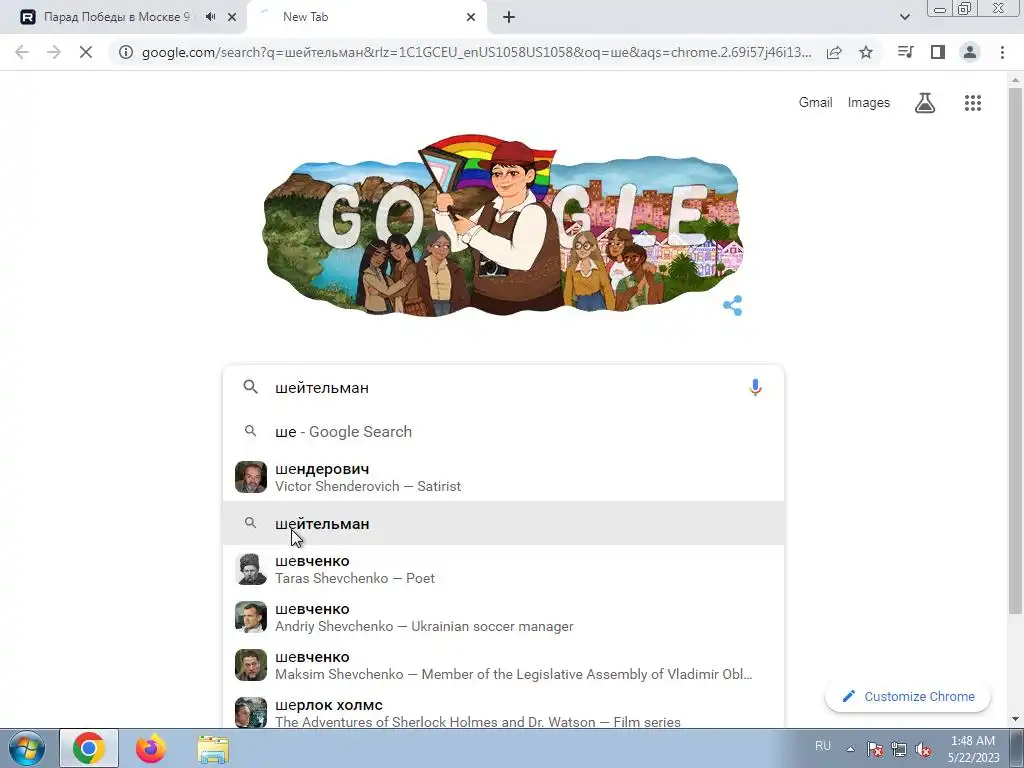This screenshot has height=768, width=1024.
Task: Launch Firefox from taskbar
Action: [151, 748]
